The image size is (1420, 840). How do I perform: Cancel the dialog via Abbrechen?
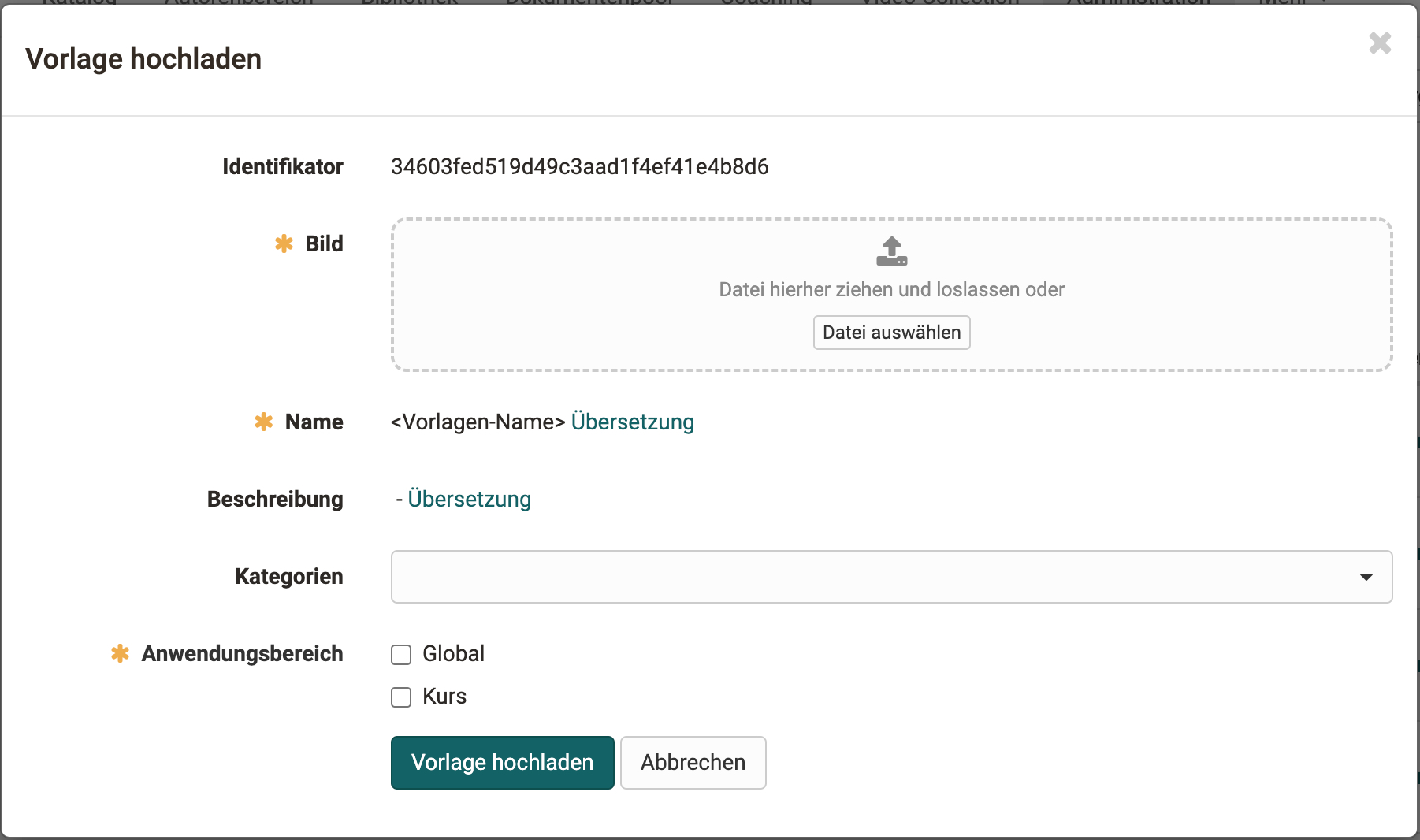coord(693,763)
